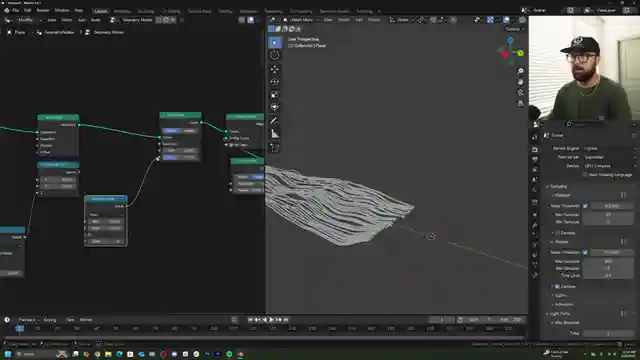Open the Feature Set dropdown
This screenshot has width=640, height=360.
tap(609, 157)
